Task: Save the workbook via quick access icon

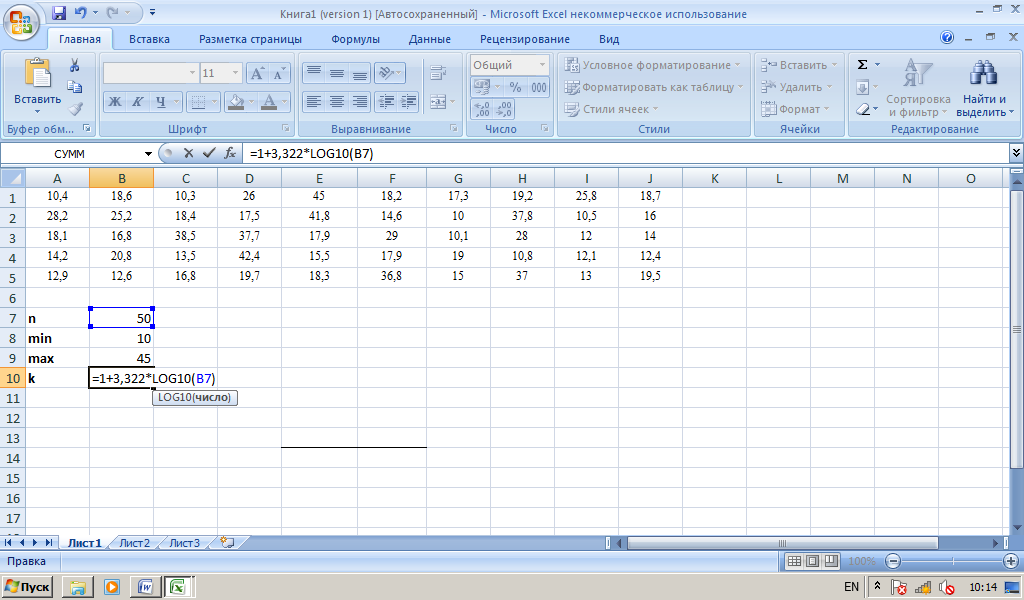Action: 59,13
